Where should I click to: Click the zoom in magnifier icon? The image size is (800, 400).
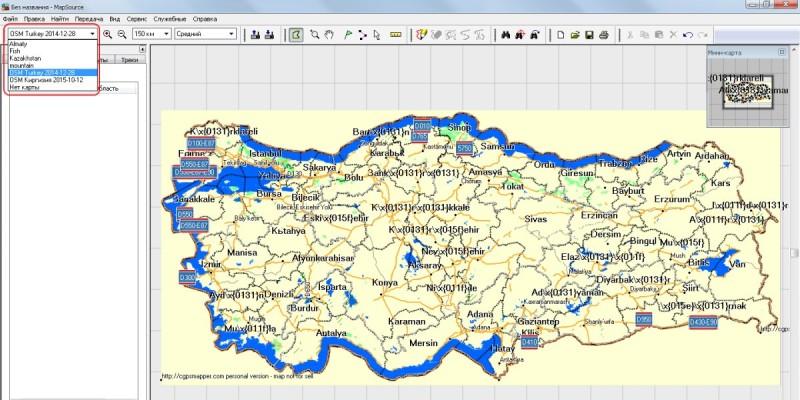(108, 34)
